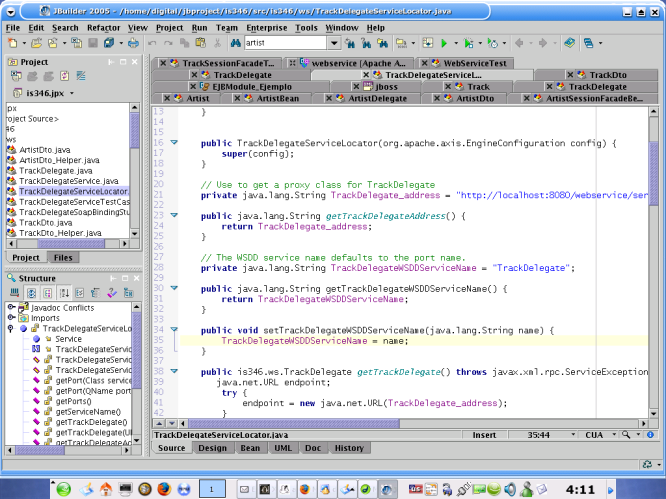Open the Files tab in Project pane
The image size is (666, 499).
pos(63,258)
